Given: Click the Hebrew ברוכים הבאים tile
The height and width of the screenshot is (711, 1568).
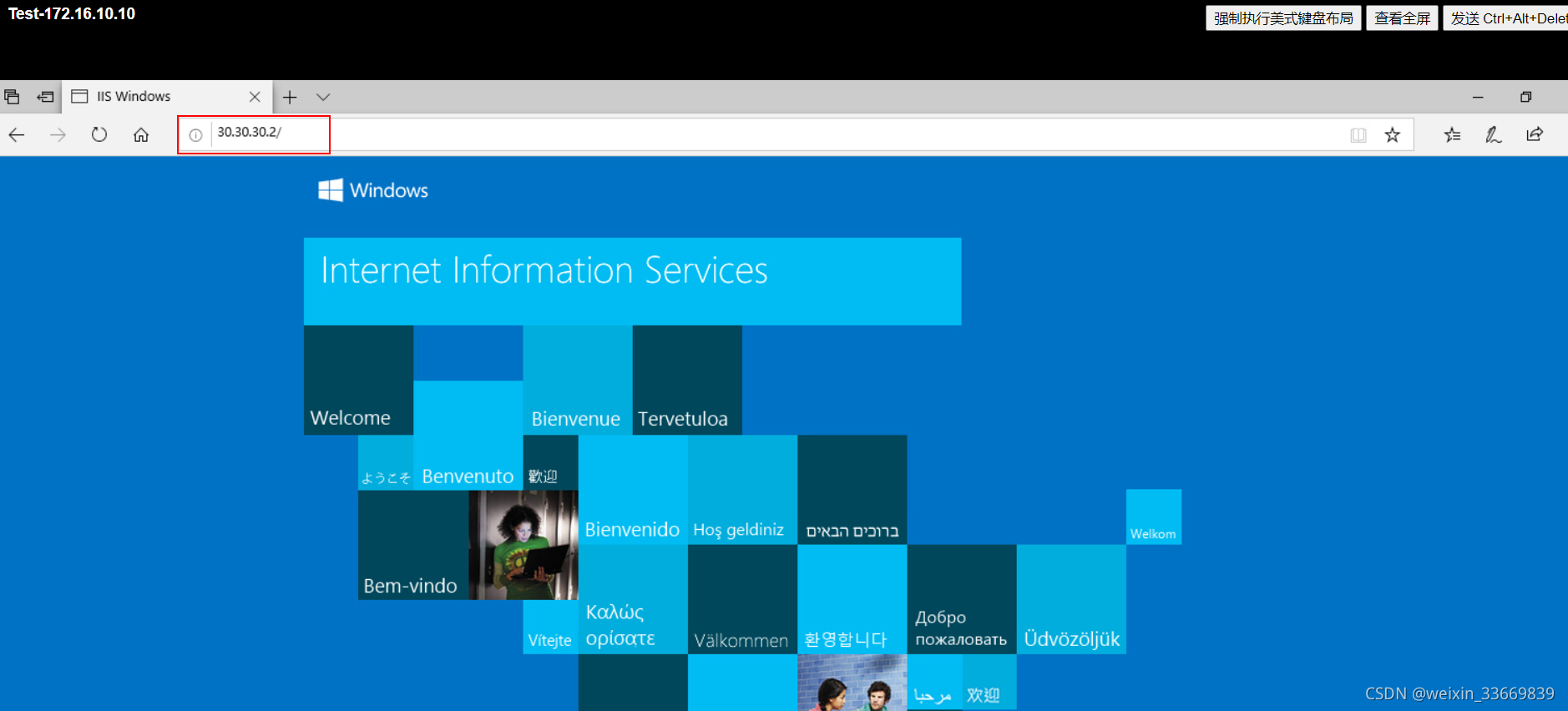Looking at the screenshot, I should (852, 490).
